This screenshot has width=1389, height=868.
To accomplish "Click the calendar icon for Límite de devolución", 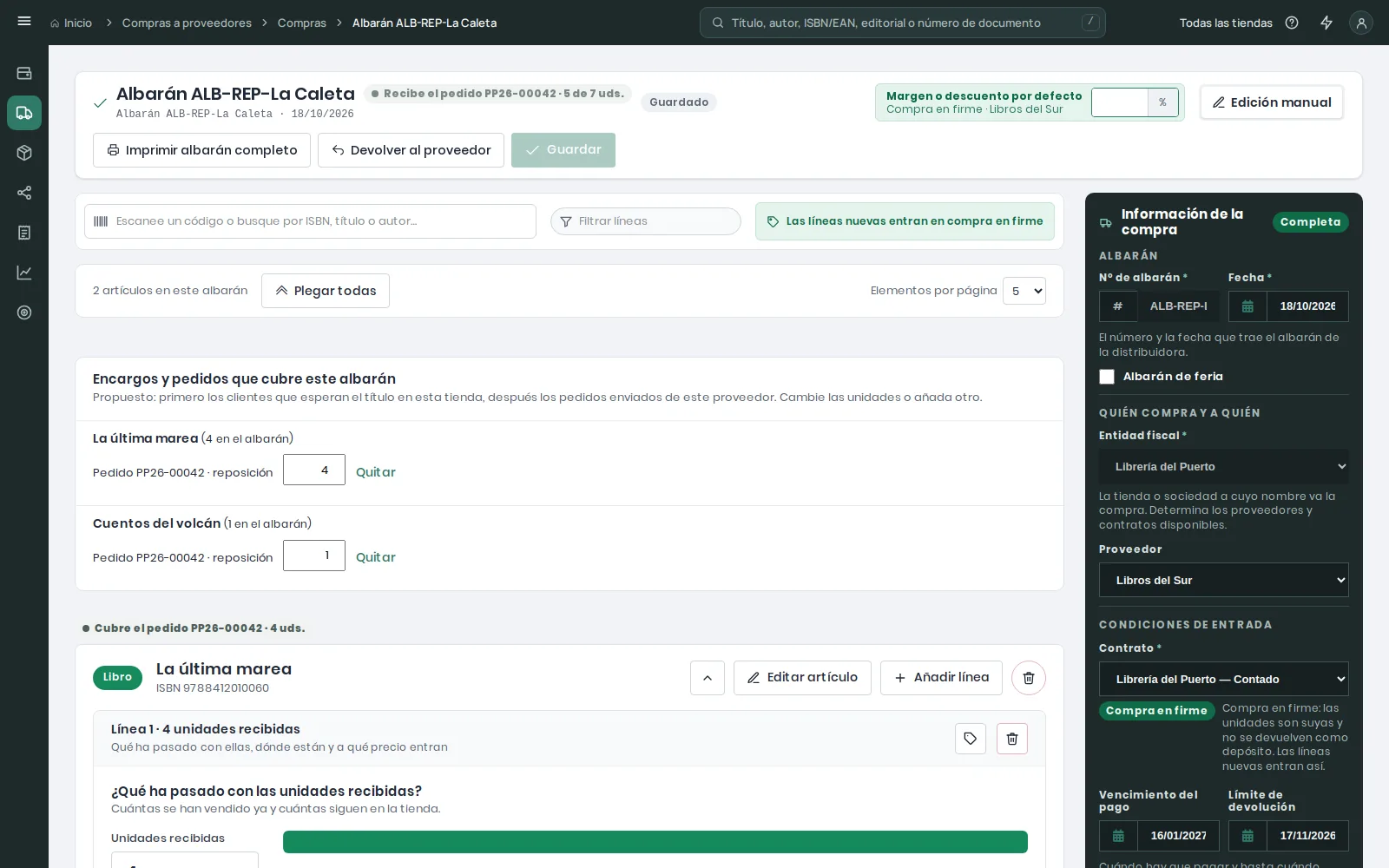I will [1247, 836].
